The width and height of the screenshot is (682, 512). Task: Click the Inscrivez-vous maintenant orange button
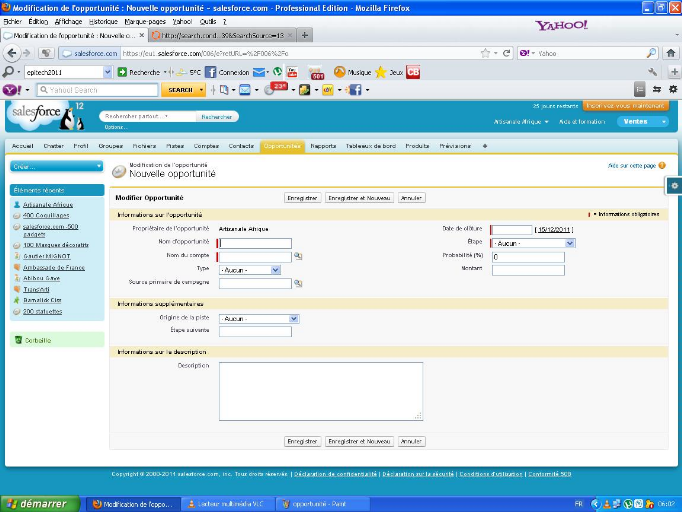coord(625,106)
